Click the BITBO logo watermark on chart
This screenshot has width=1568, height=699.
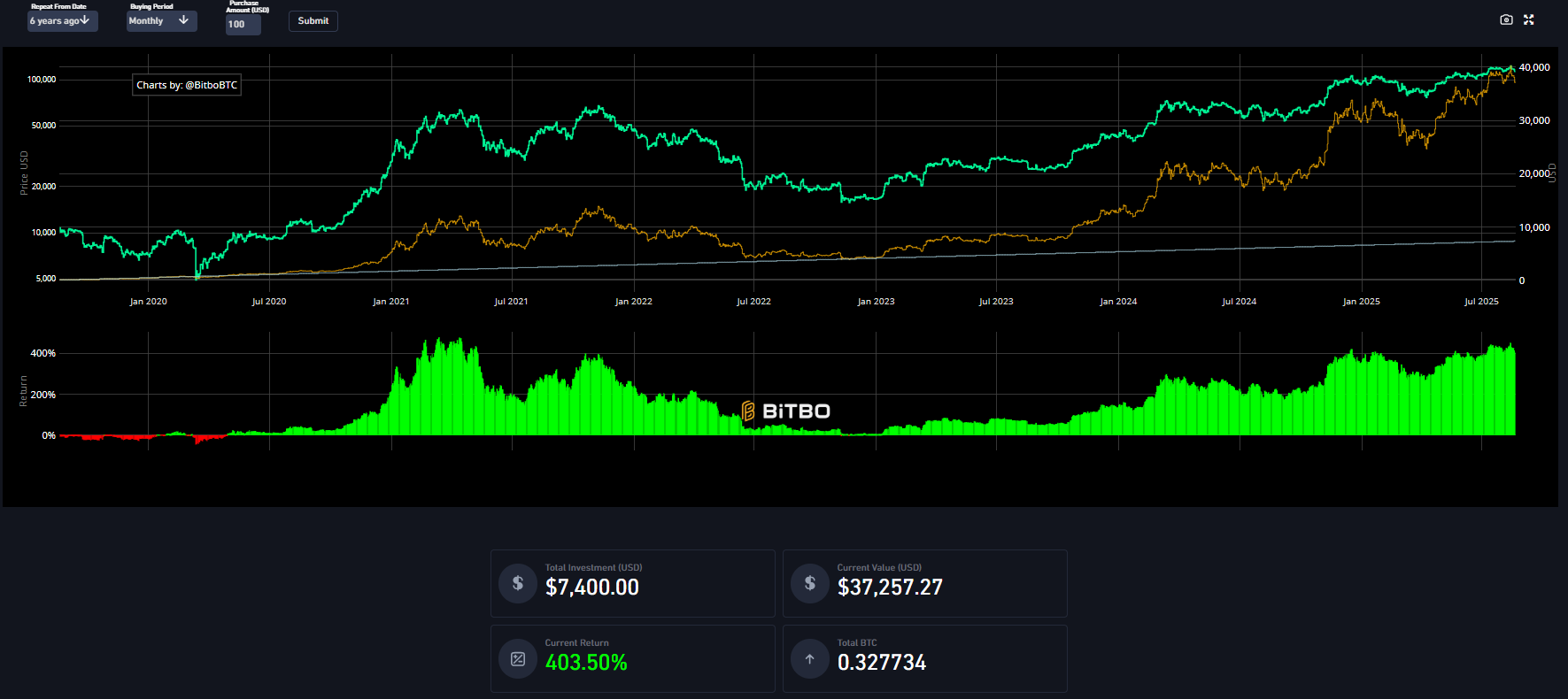[785, 411]
